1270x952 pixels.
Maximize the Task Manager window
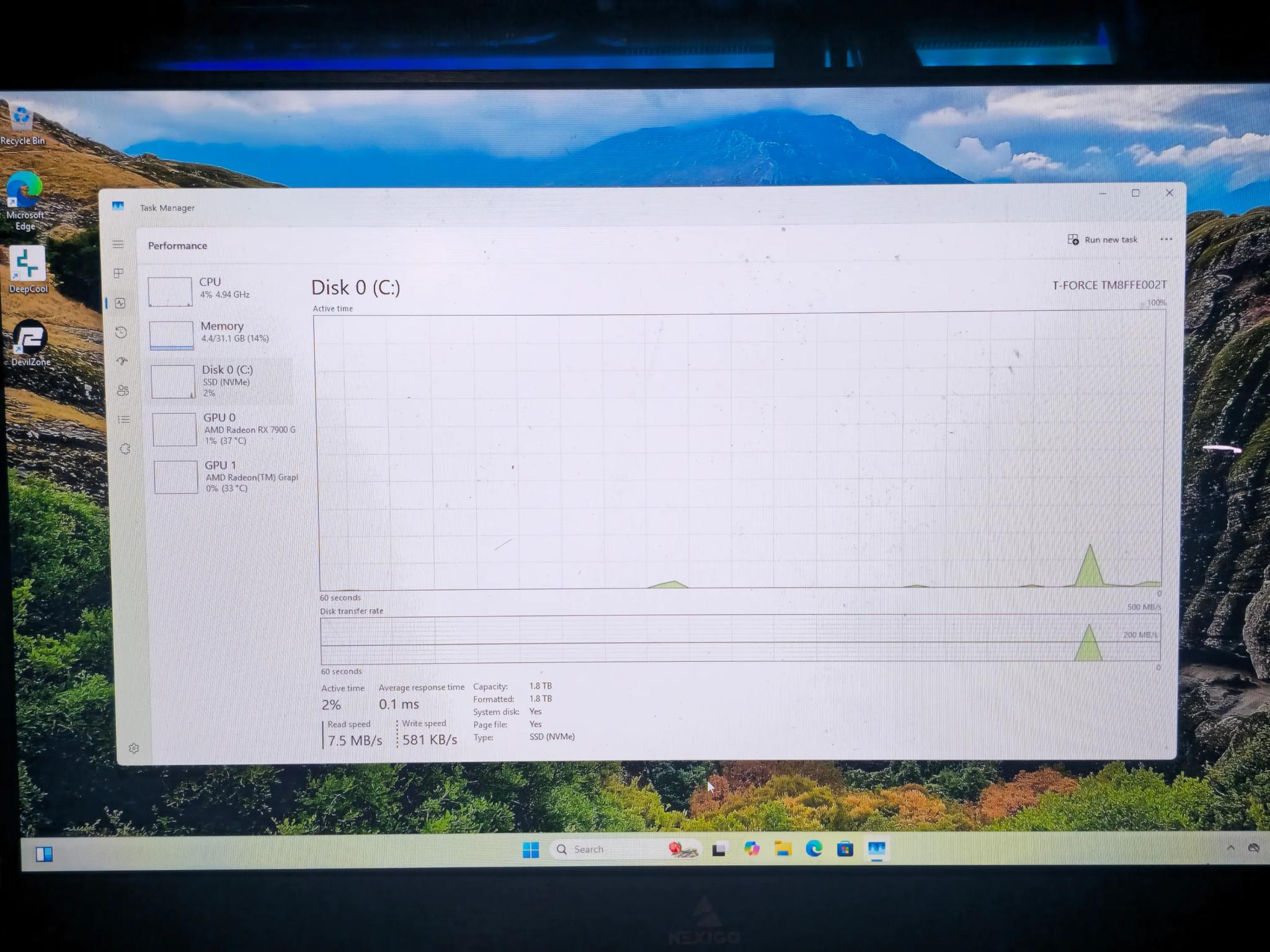1135,193
